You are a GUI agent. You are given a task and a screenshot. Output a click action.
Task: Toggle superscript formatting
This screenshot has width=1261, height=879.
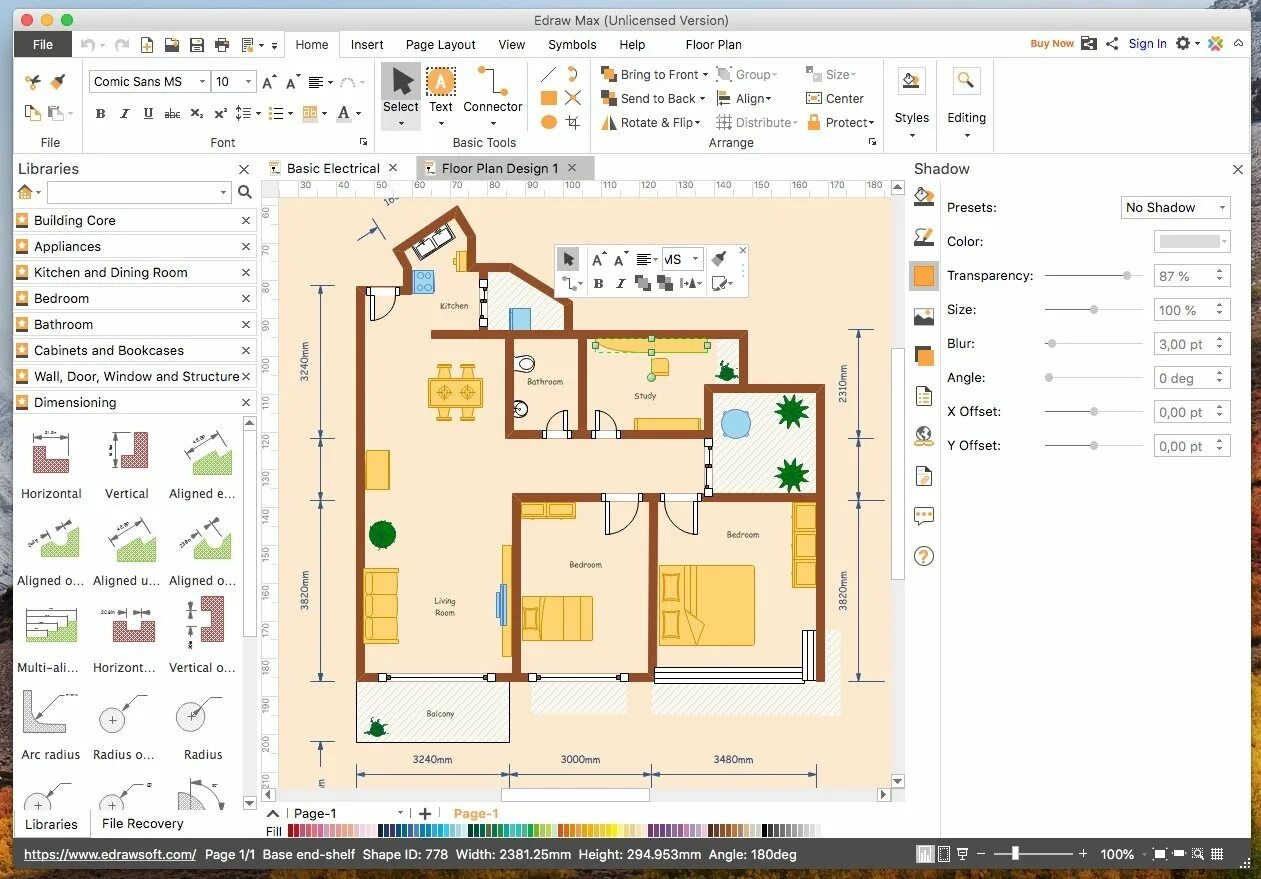220,114
